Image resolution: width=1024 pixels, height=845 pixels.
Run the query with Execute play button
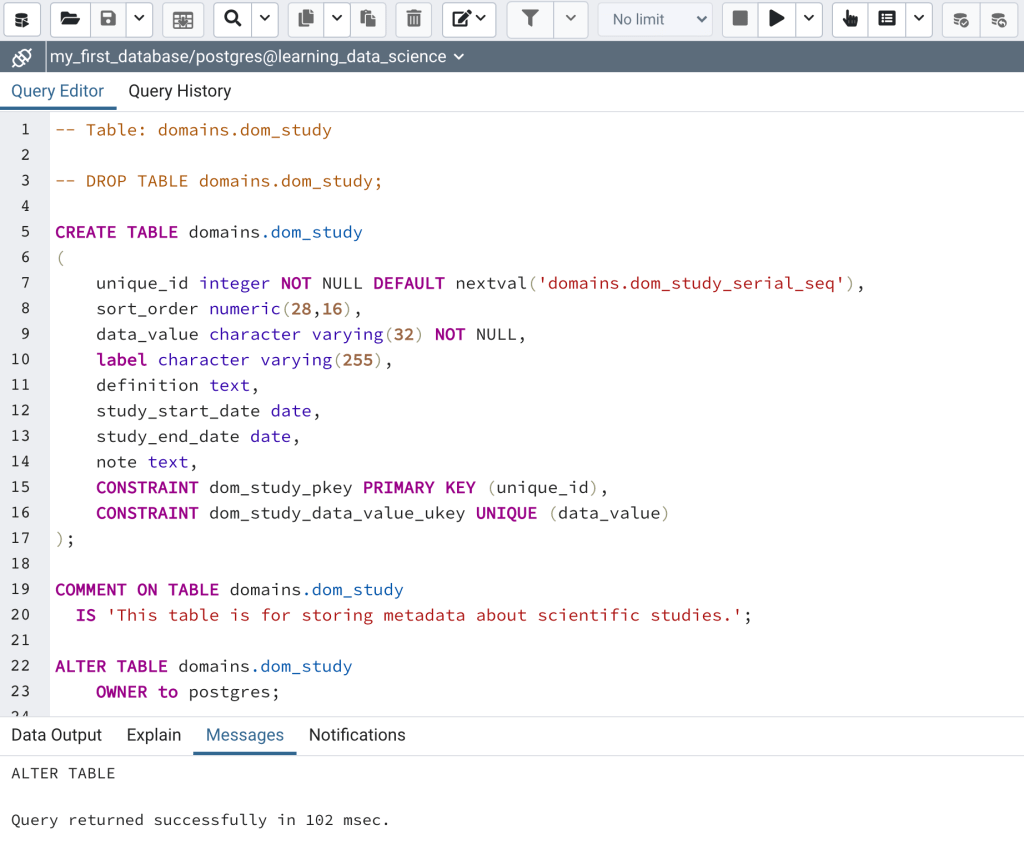(x=776, y=19)
